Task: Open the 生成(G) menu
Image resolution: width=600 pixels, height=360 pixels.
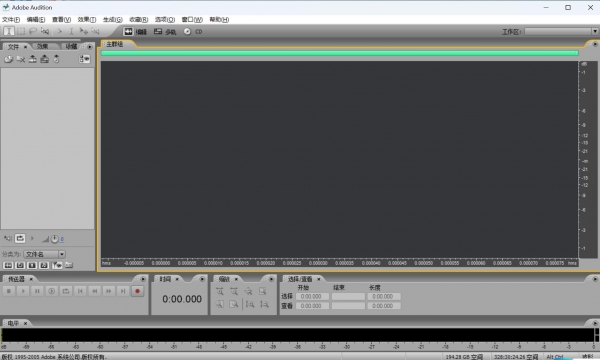Action: point(112,20)
